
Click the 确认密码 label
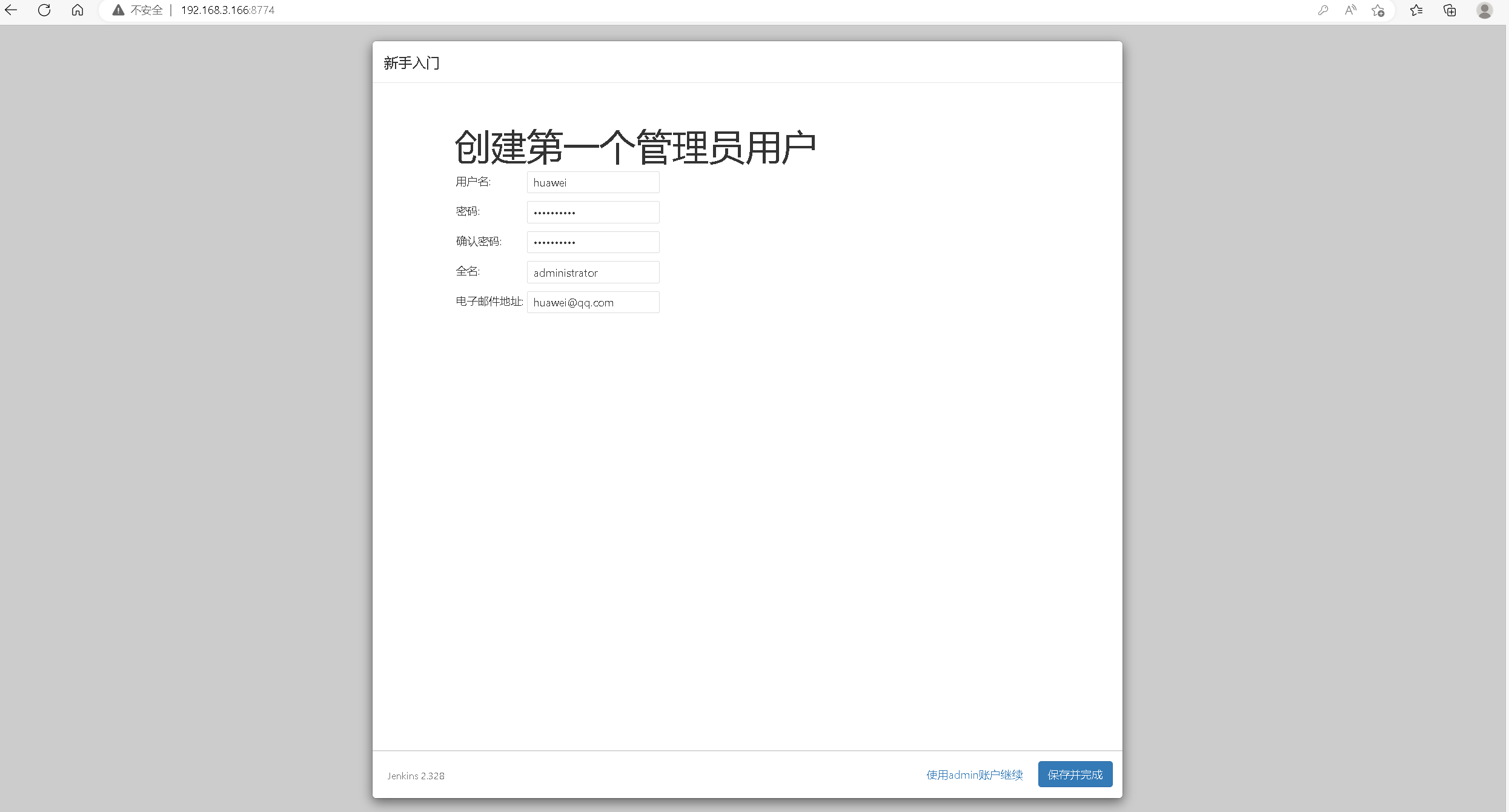(x=479, y=241)
